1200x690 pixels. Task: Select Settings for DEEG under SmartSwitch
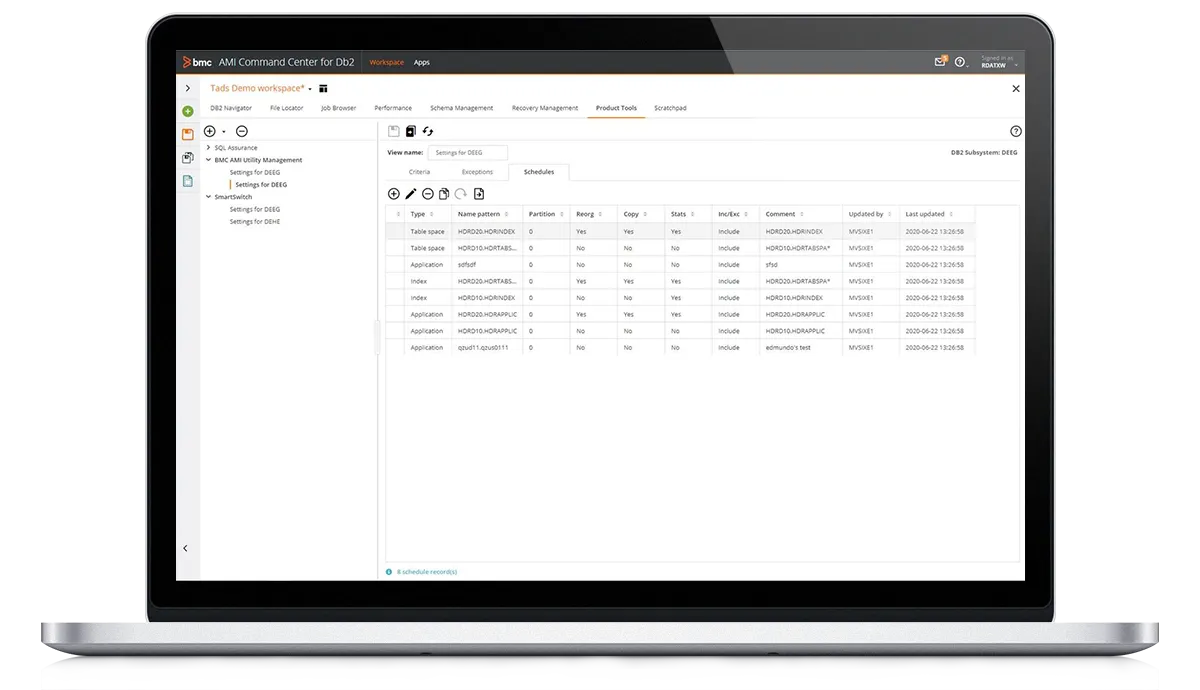255,209
